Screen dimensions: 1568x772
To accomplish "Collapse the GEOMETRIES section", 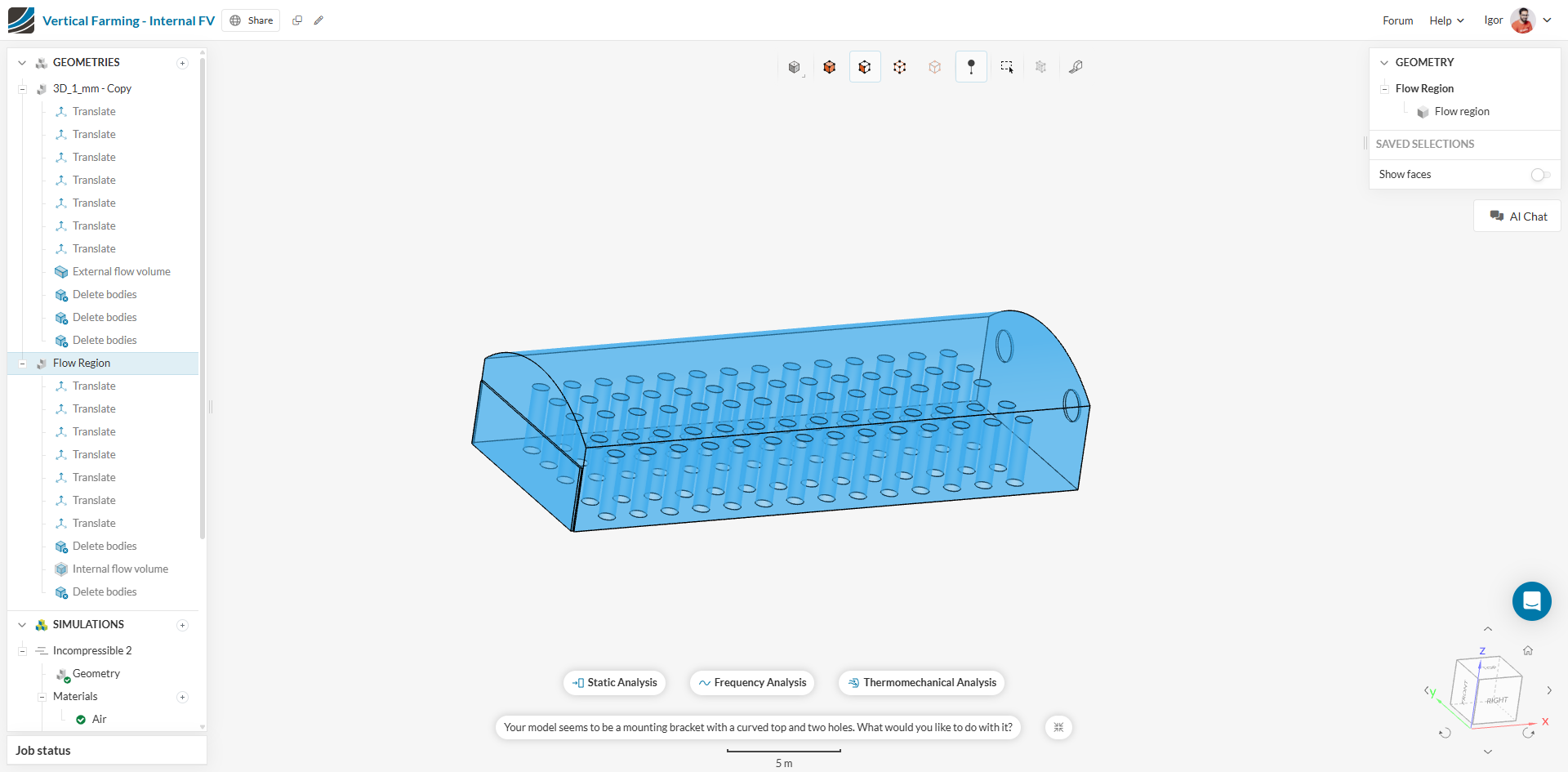I will [x=22, y=63].
